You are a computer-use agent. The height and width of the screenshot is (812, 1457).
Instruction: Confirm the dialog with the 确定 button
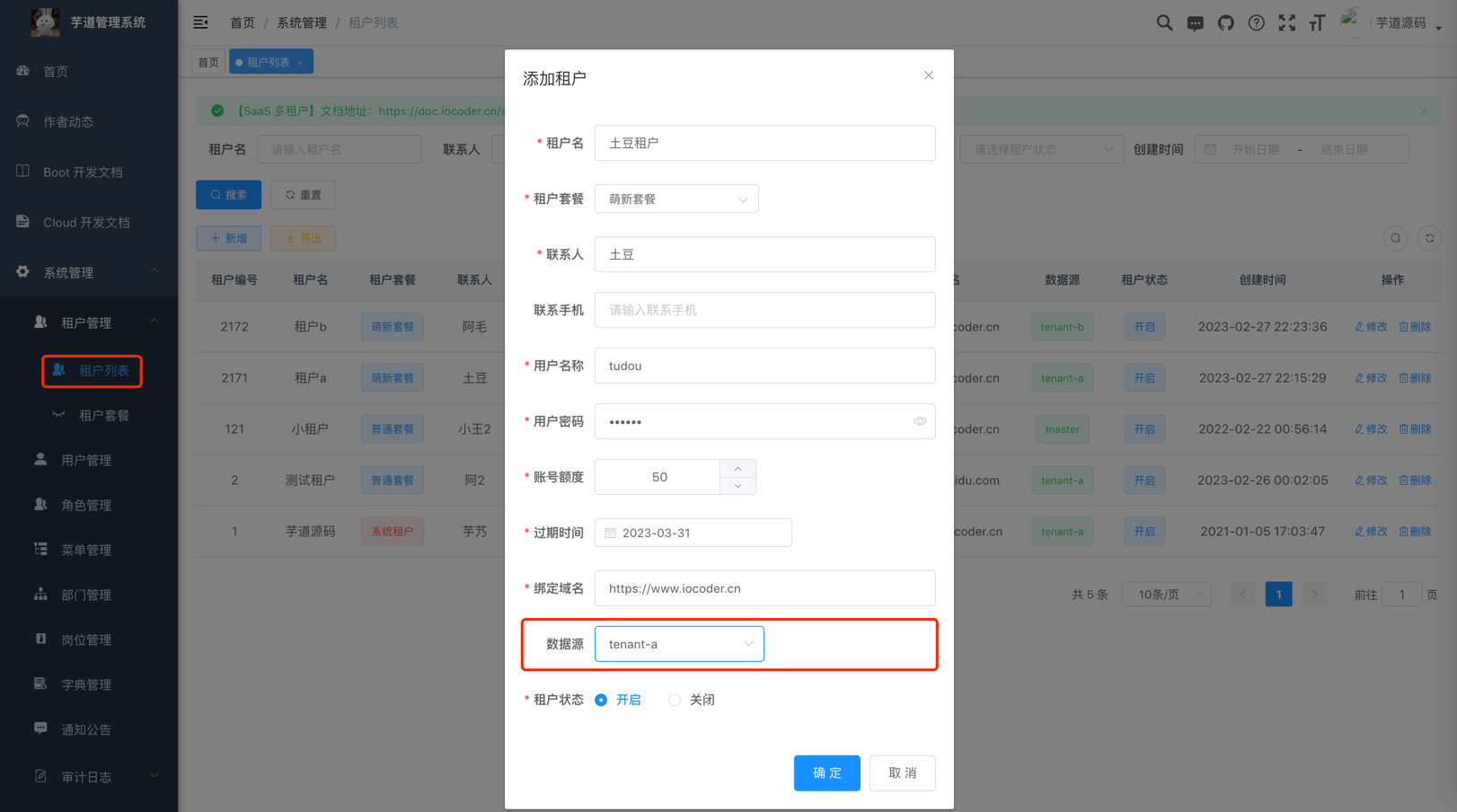point(826,772)
